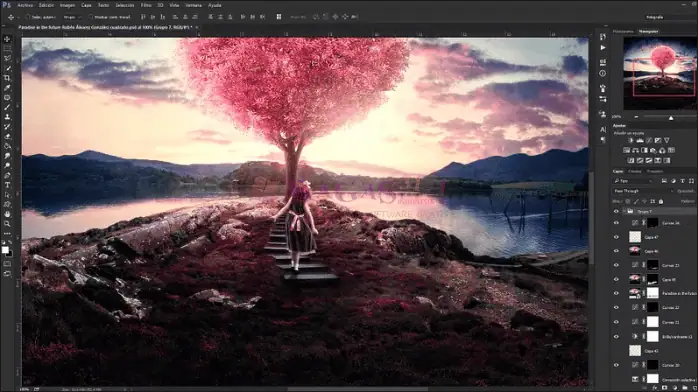The image size is (698, 392).
Task: Add a Brightness/Contrast adjustment
Action: (631, 140)
